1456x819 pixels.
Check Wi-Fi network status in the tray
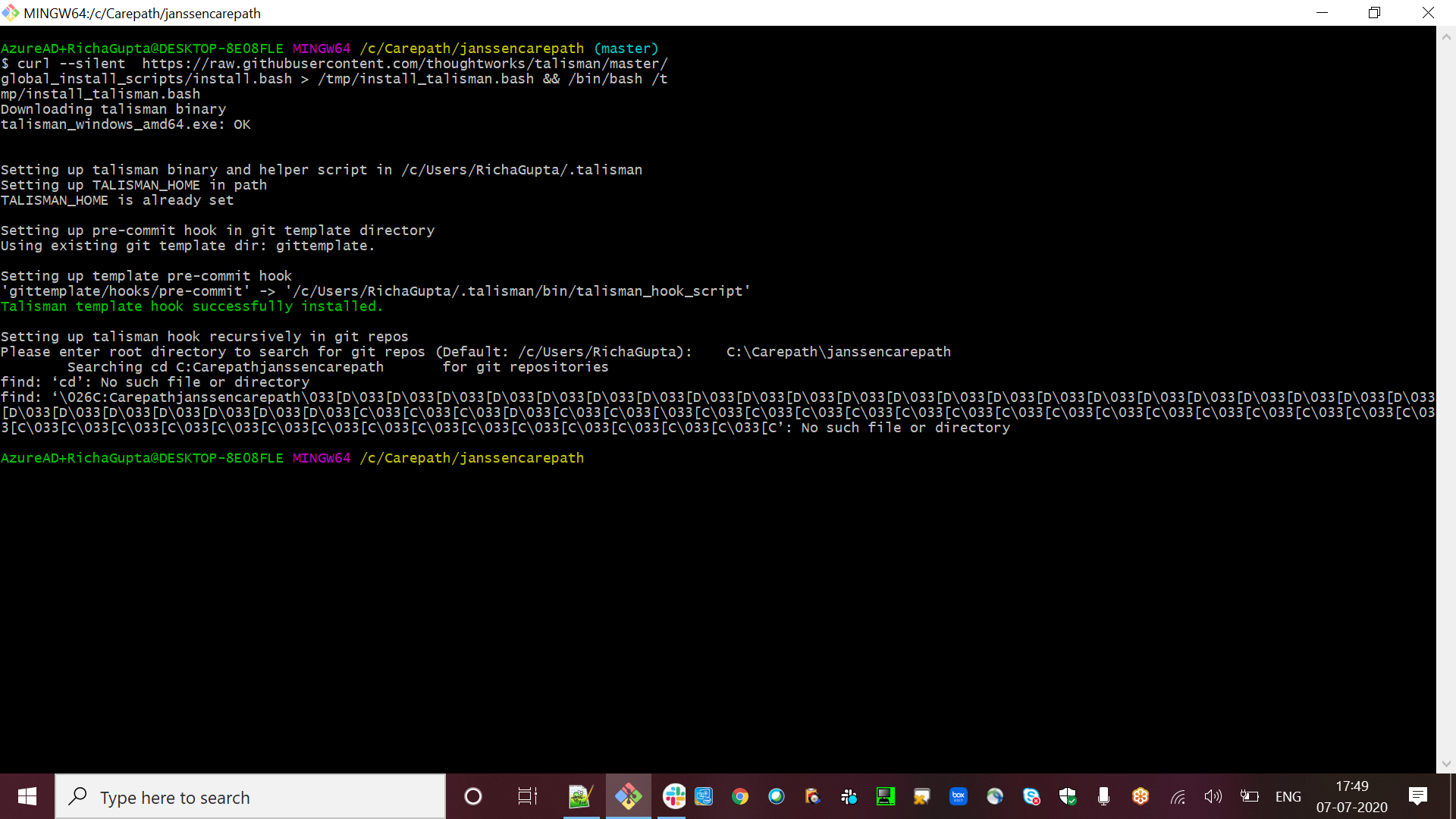tap(1178, 796)
